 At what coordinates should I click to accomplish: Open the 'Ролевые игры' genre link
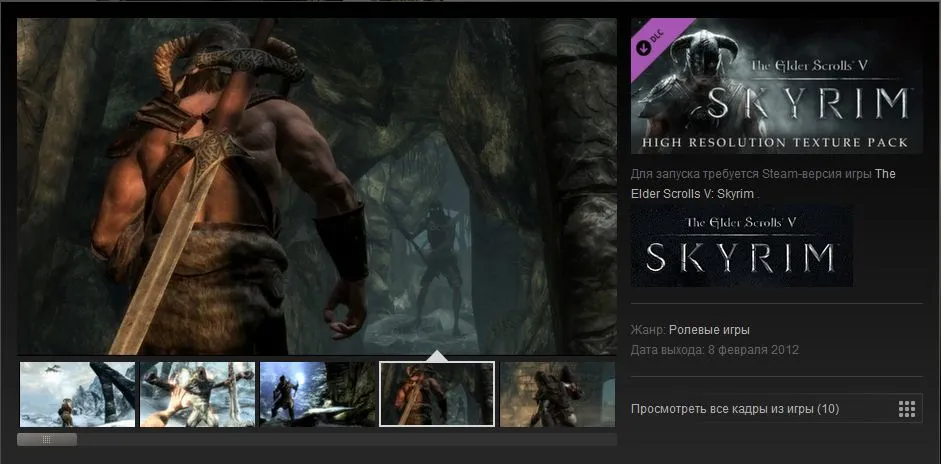[709, 330]
